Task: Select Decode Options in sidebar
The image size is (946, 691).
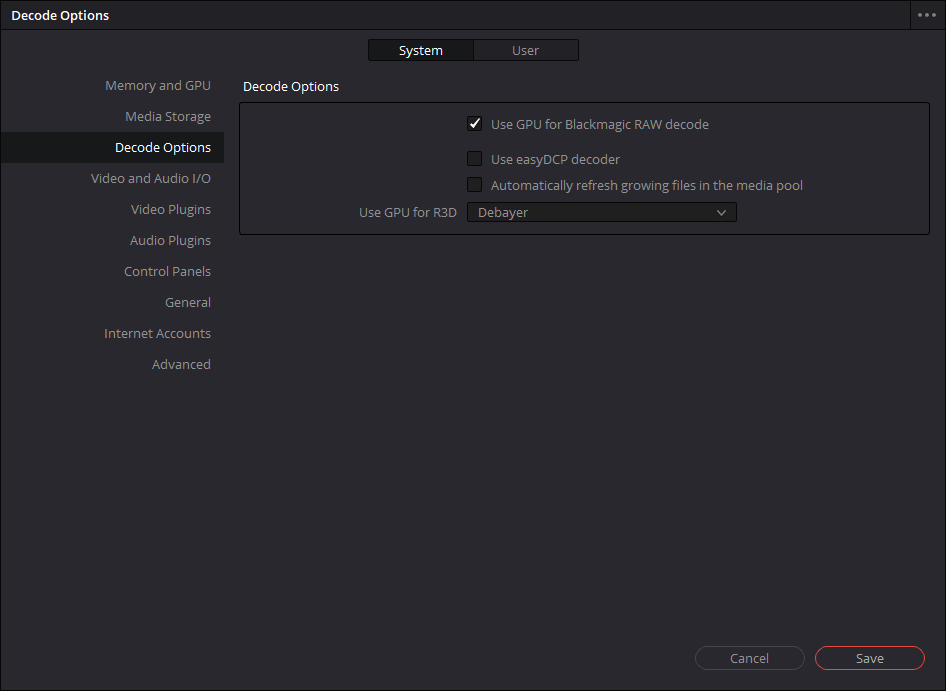Action: click(x=112, y=147)
